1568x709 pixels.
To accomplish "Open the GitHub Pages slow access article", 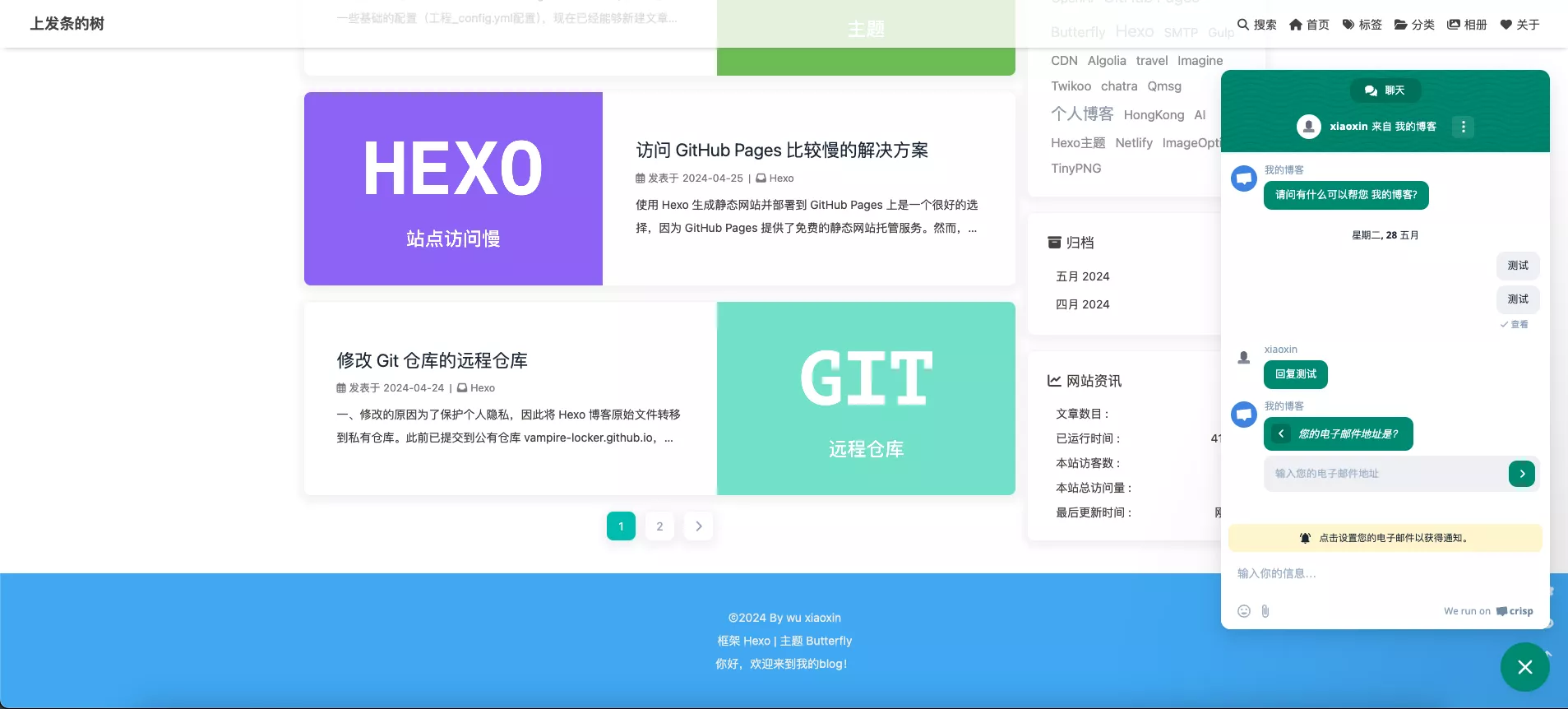I will [782, 151].
